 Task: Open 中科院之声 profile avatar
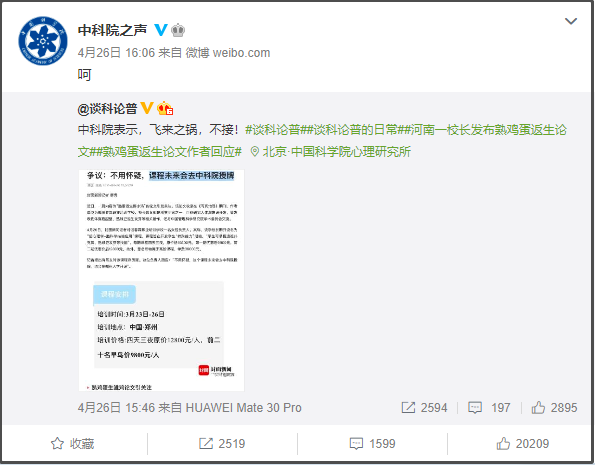[x=43, y=41]
